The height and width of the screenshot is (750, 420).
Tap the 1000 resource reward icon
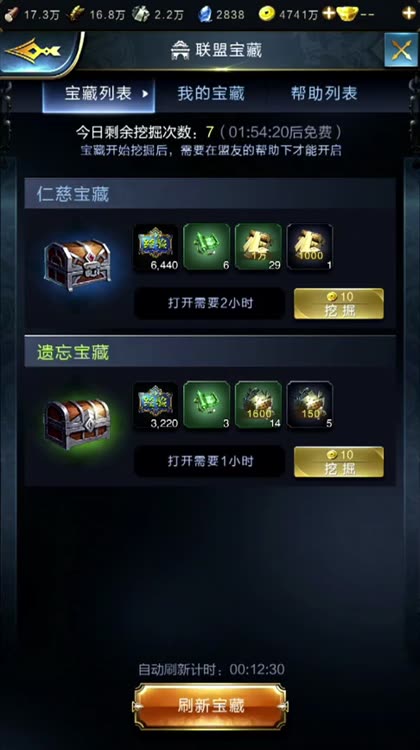(310, 247)
